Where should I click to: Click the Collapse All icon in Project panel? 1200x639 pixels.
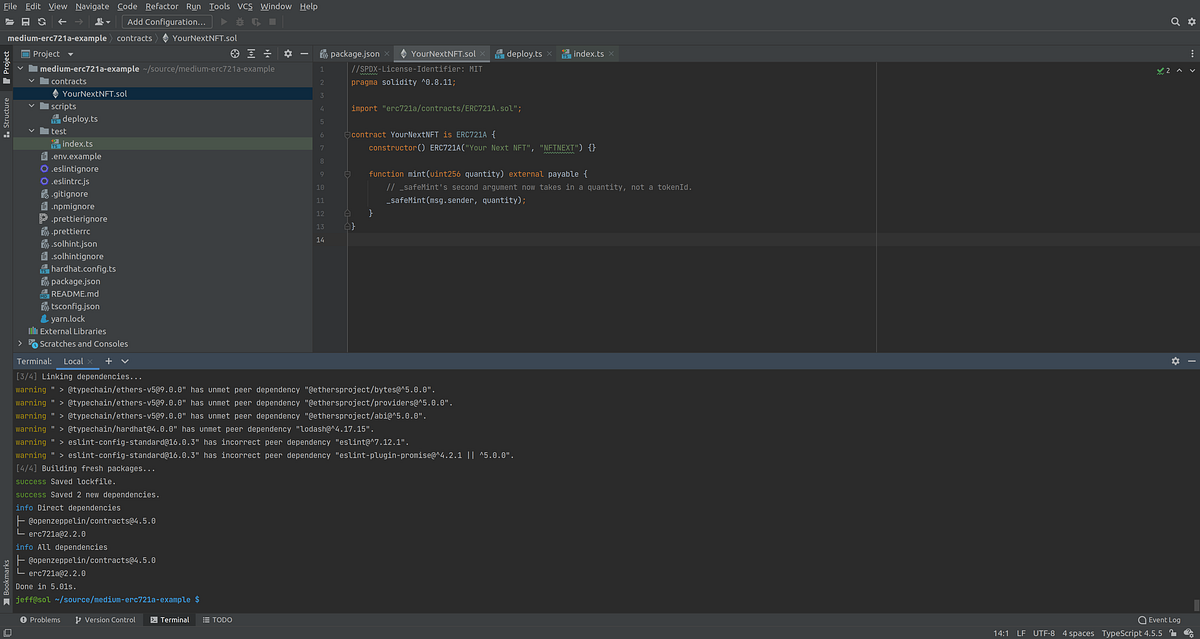point(269,54)
